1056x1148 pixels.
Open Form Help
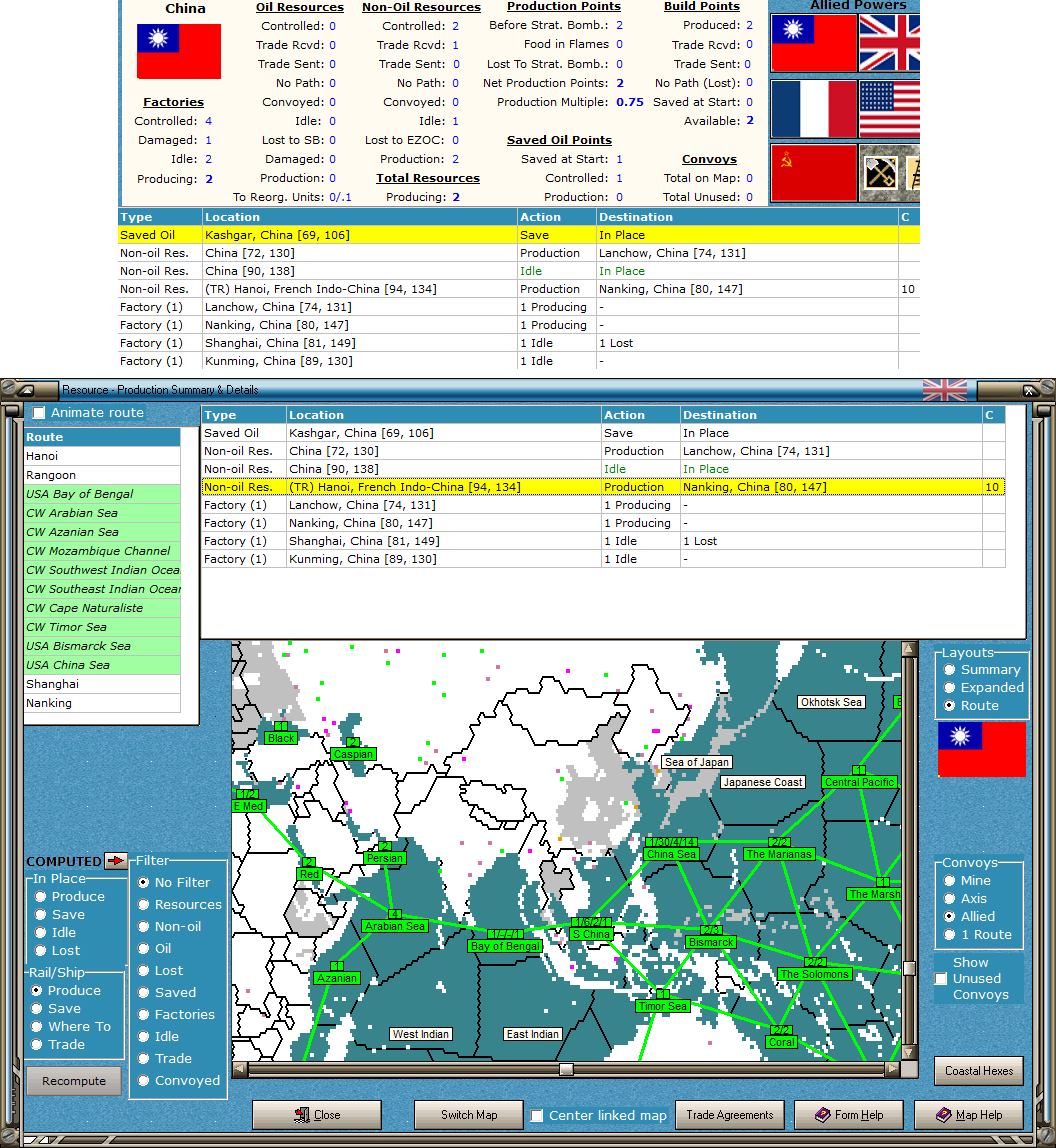[x=849, y=1115]
